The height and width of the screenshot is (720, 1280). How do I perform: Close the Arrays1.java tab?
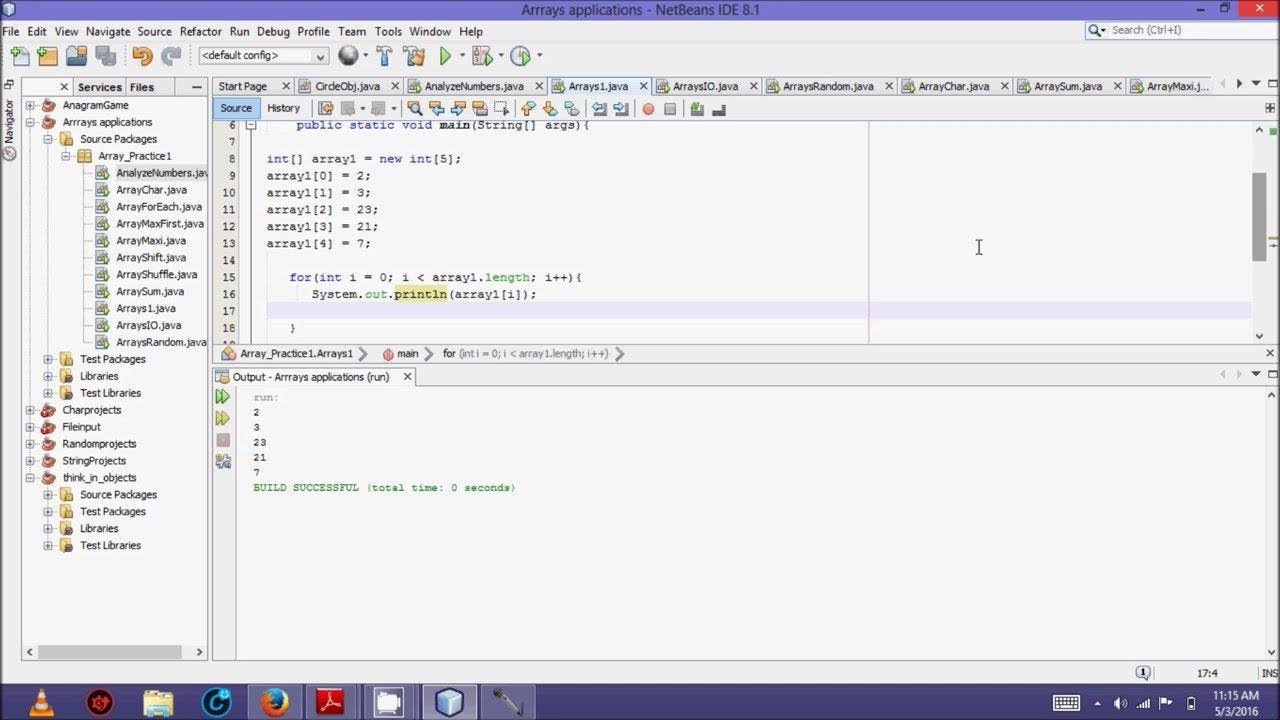[644, 86]
